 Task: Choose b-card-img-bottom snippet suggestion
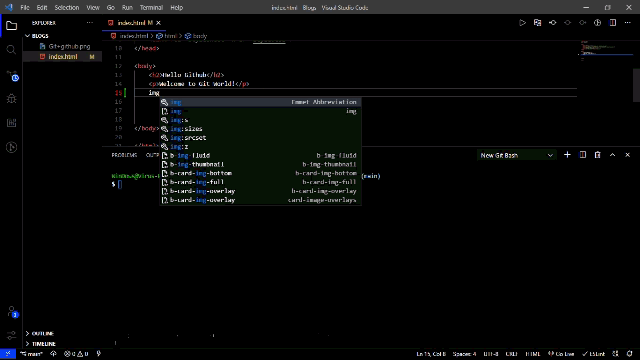tap(260, 173)
